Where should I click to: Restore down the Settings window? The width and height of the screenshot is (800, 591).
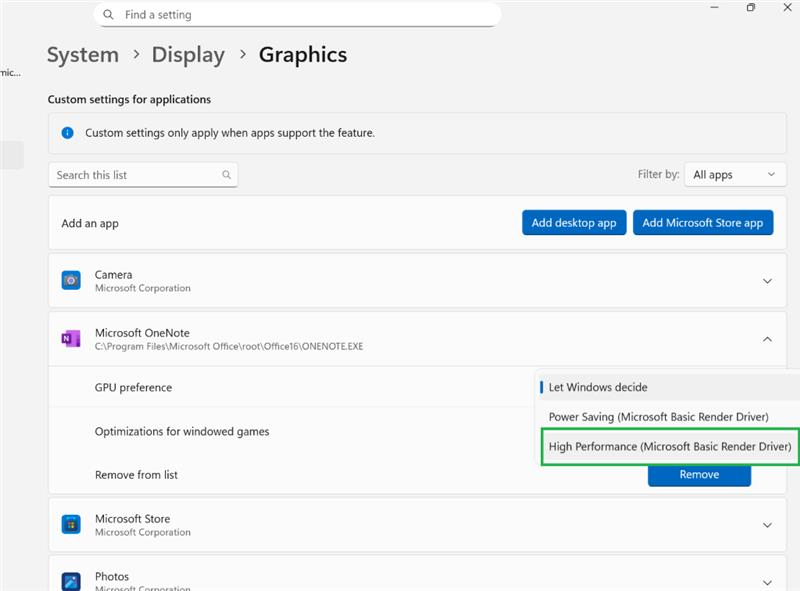[751, 8]
